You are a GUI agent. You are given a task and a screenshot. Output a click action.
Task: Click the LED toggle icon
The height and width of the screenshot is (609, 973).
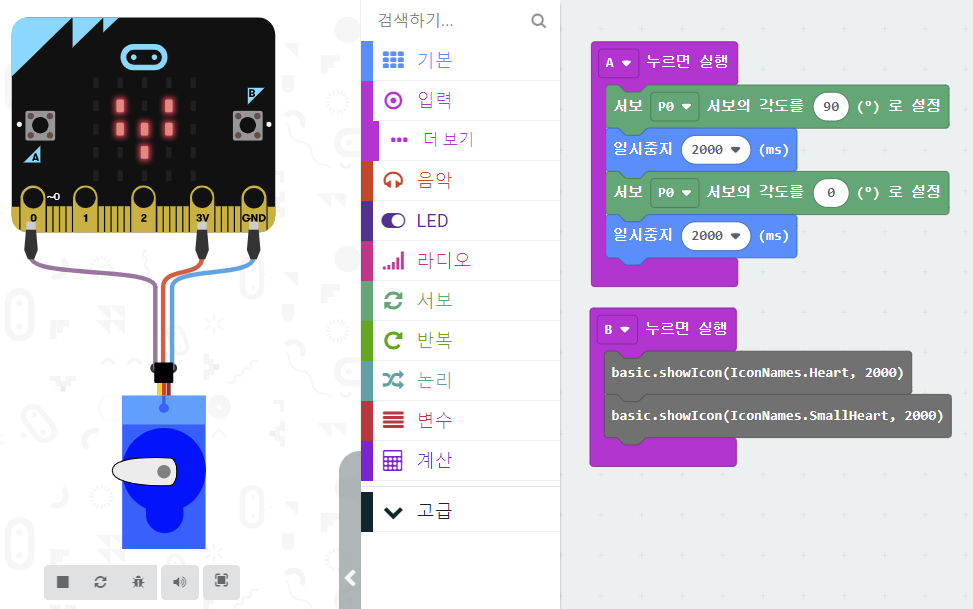pyautogui.click(x=393, y=220)
